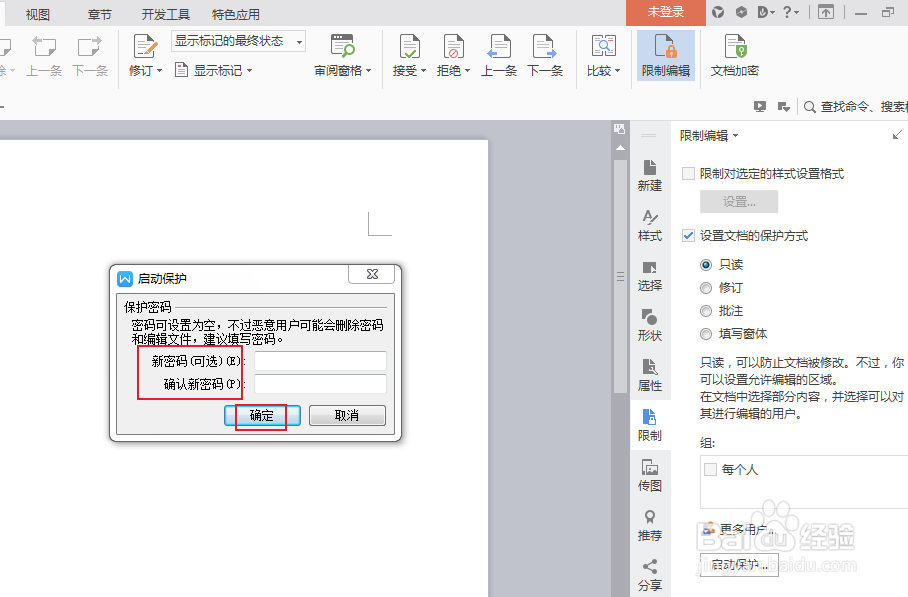Click the 接受 (accept) revision icon
Image resolution: width=908 pixels, height=597 pixels.
(408, 50)
